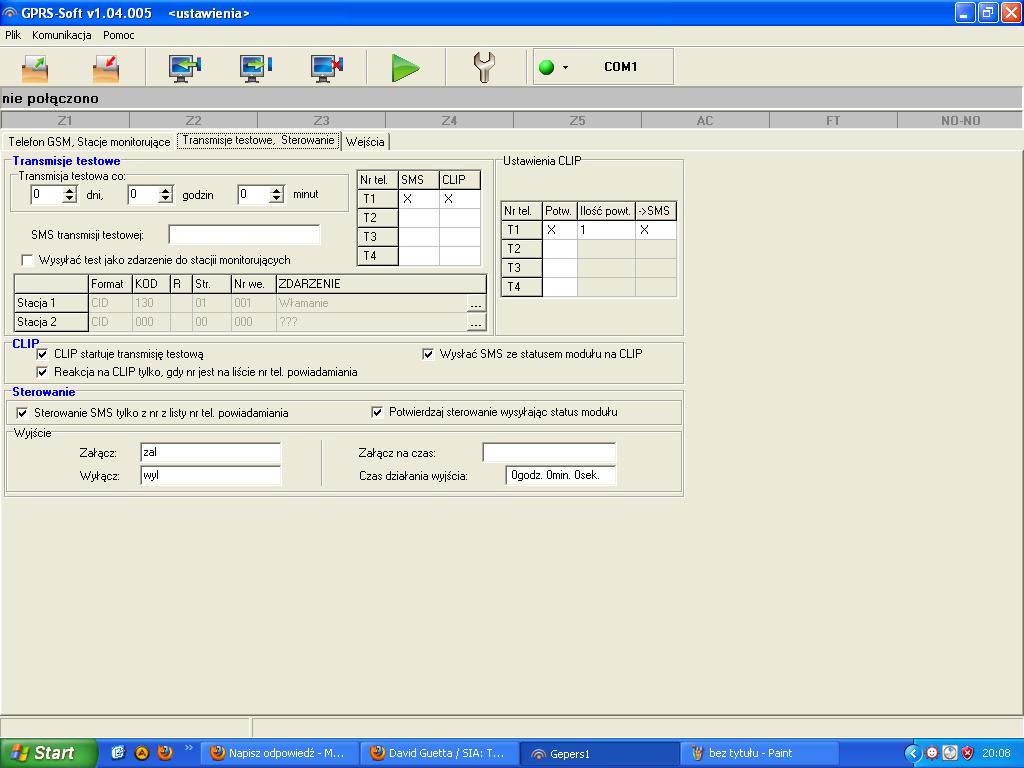Toggle Wysłać SMS ze statusem modułu checkbox
Screen dimensions: 1024x768
point(428,354)
